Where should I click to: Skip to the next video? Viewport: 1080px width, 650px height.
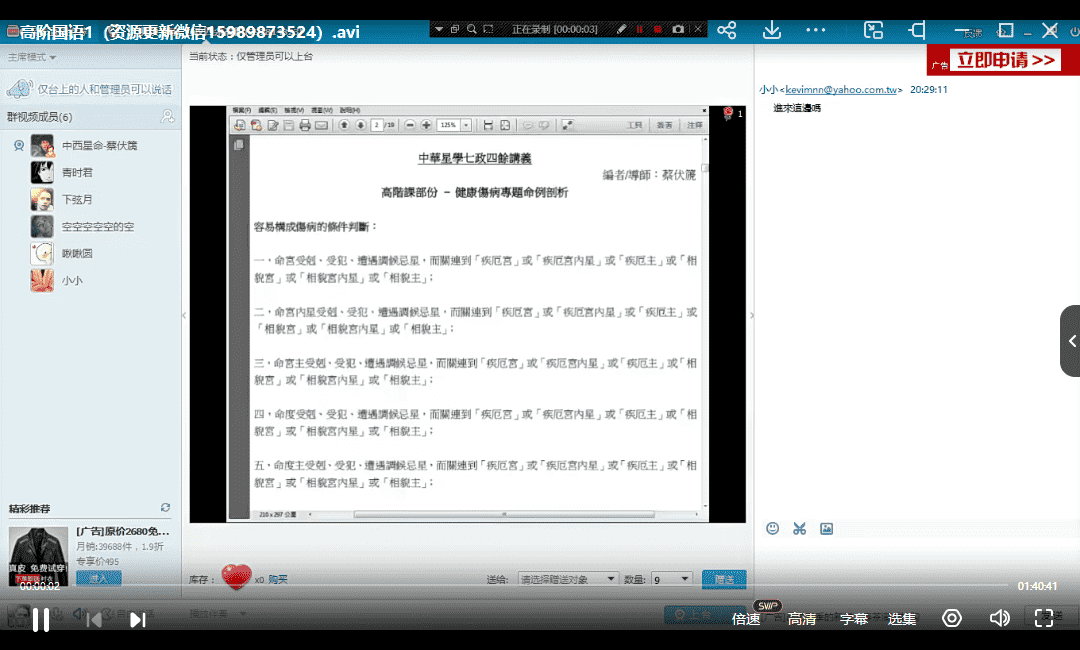(x=138, y=620)
